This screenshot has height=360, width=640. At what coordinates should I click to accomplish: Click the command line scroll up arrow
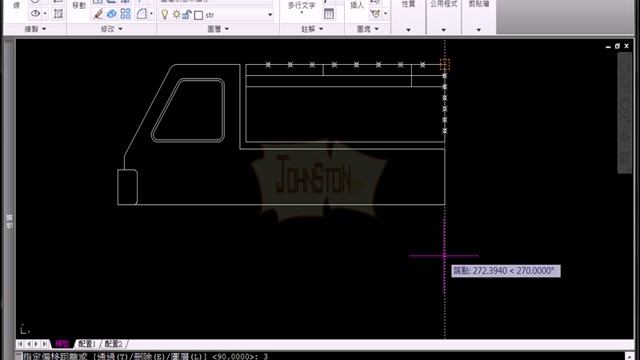coord(629,356)
